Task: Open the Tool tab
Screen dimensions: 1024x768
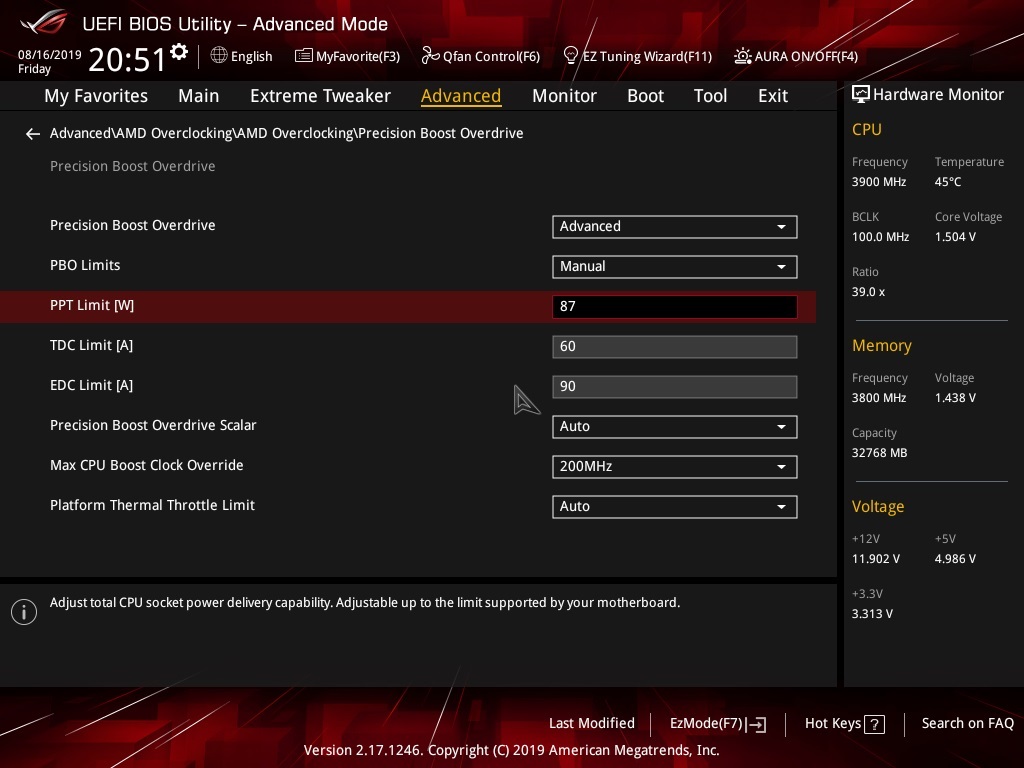Action: tap(710, 96)
